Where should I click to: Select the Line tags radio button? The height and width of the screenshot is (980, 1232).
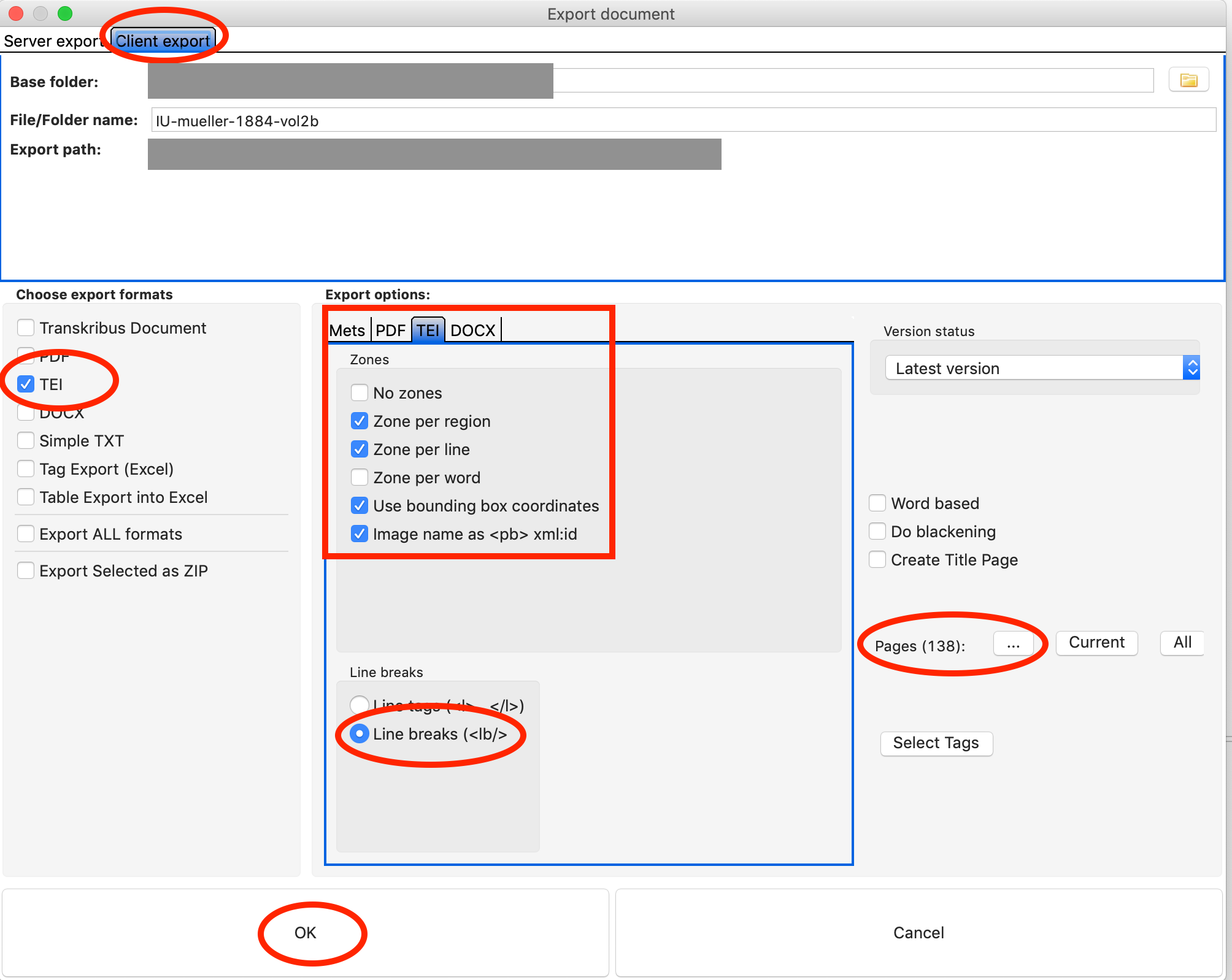coord(360,705)
